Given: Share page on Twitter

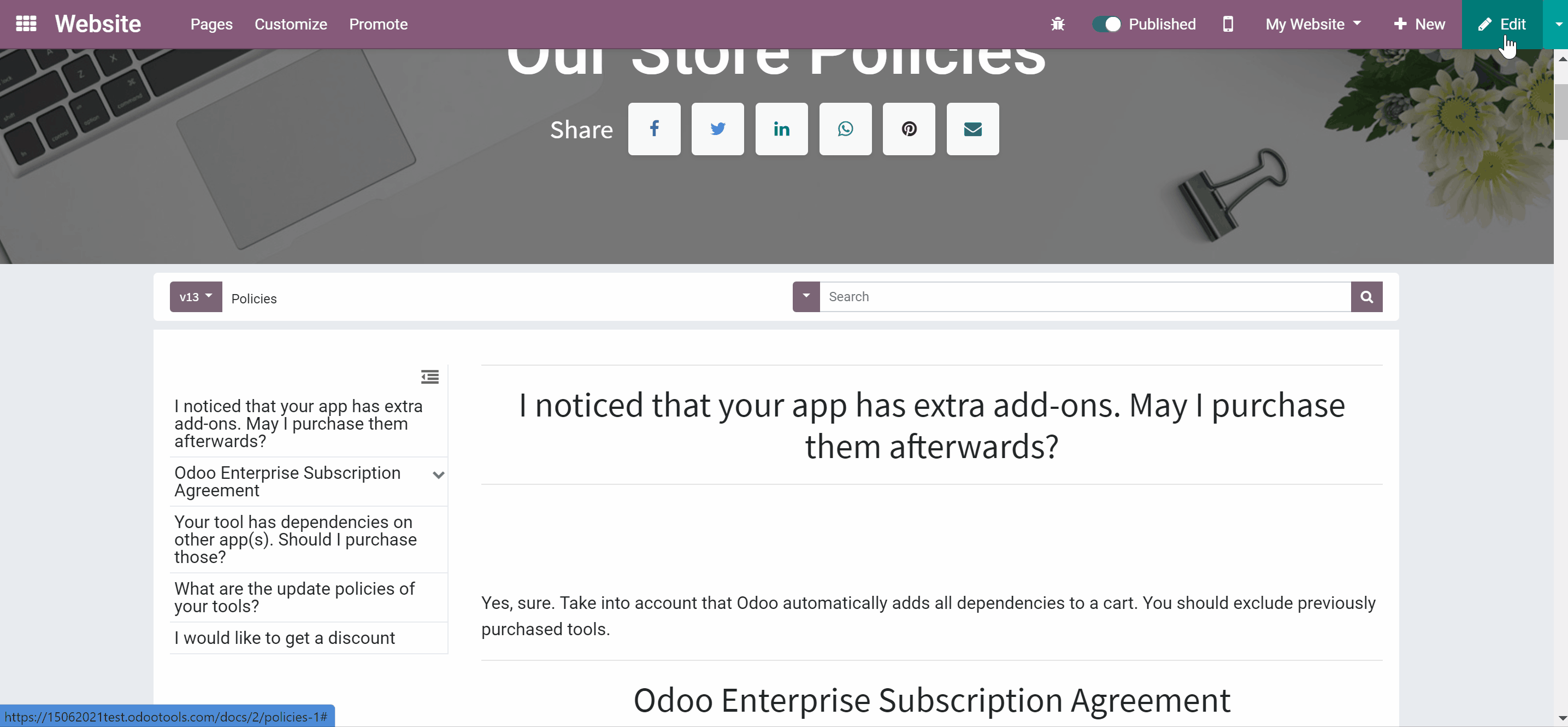Looking at the screenshot, I should [x=718, y=128].
